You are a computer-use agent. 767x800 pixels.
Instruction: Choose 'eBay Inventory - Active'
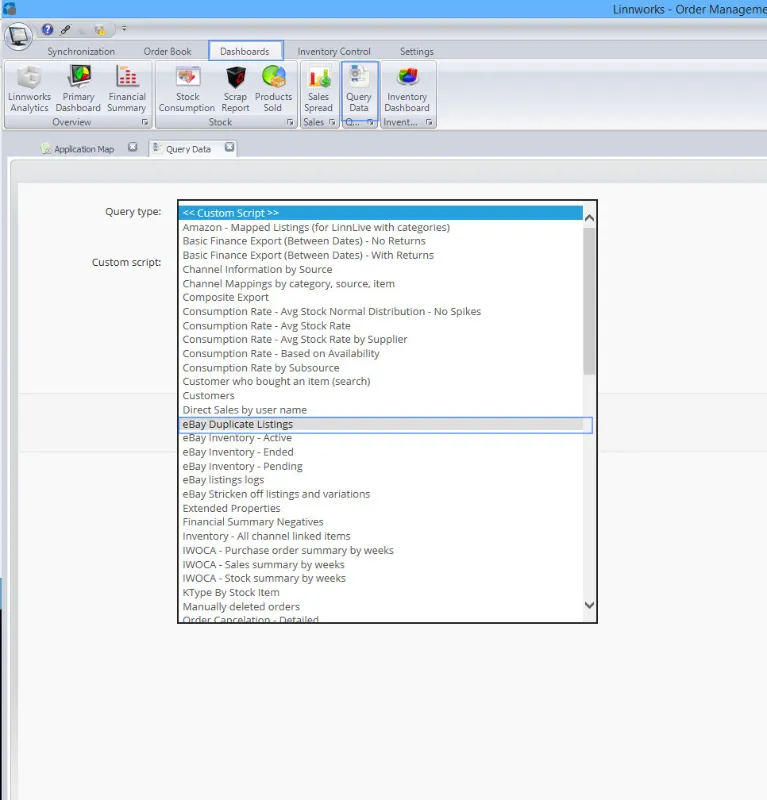click(381, 438)
